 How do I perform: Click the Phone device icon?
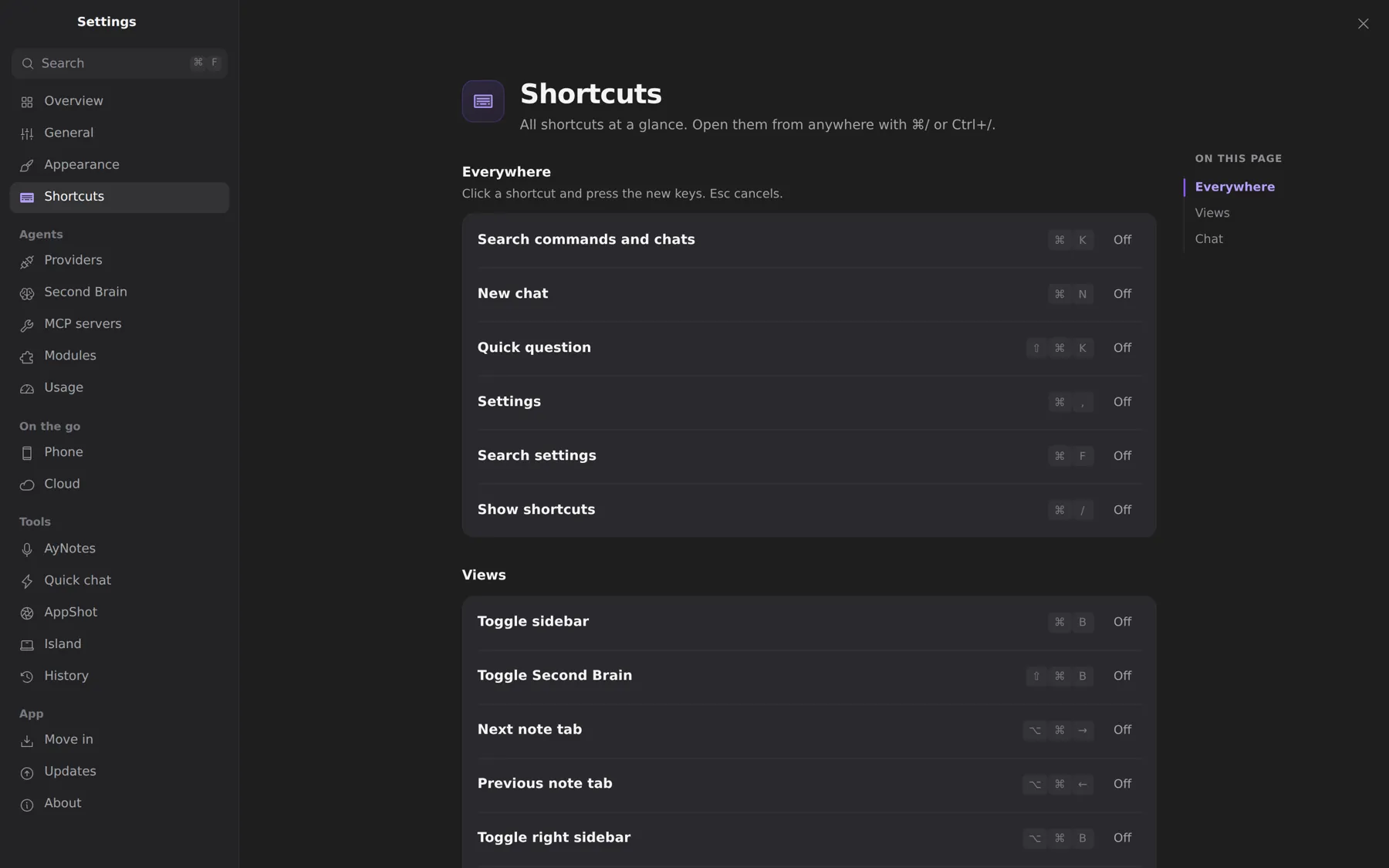[x=27, y=453]
